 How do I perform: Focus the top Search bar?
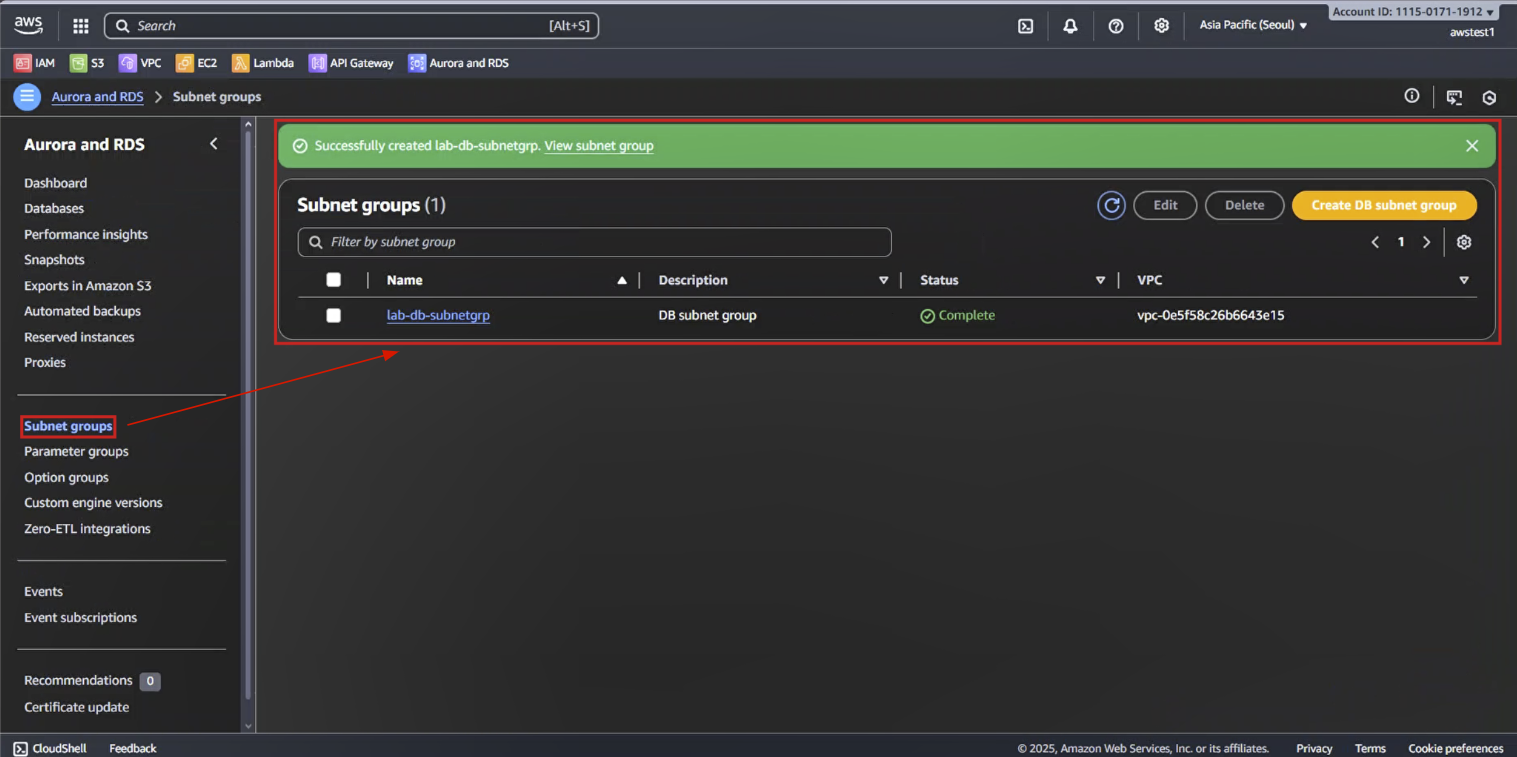(351, 26)
